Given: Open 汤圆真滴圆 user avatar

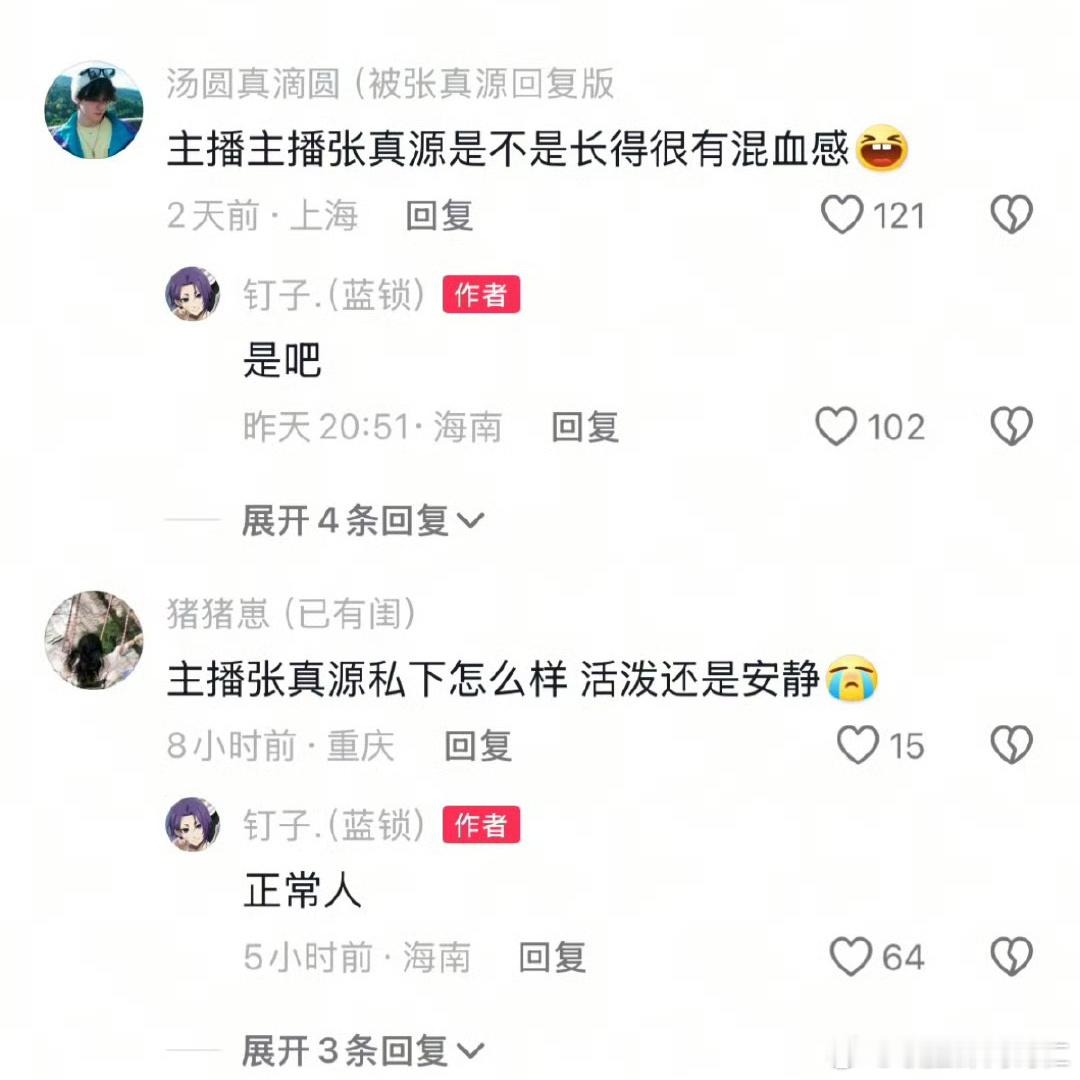Looking at the screenshot, I should pos(94,110).
